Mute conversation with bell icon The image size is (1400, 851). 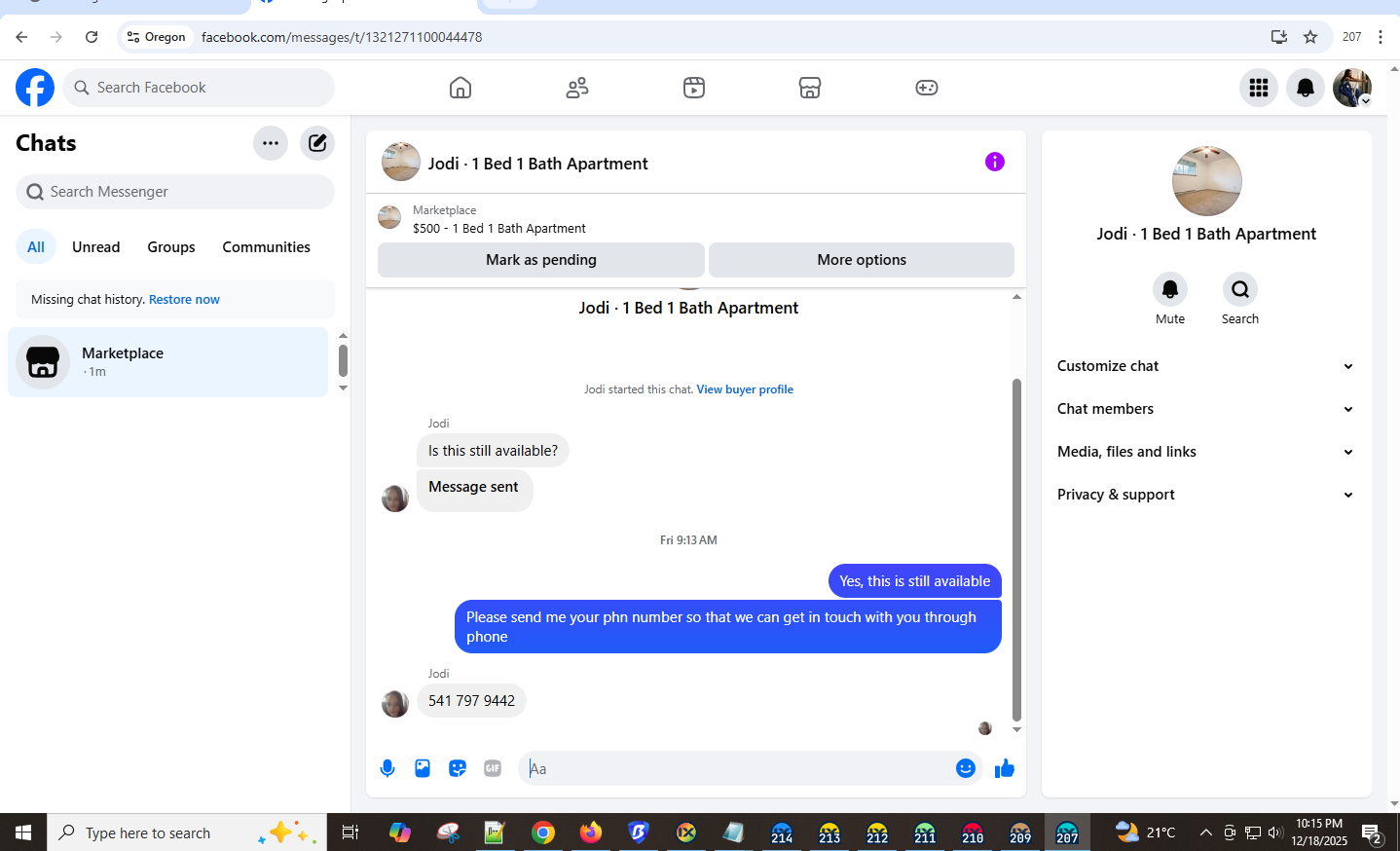(1170, 289)
